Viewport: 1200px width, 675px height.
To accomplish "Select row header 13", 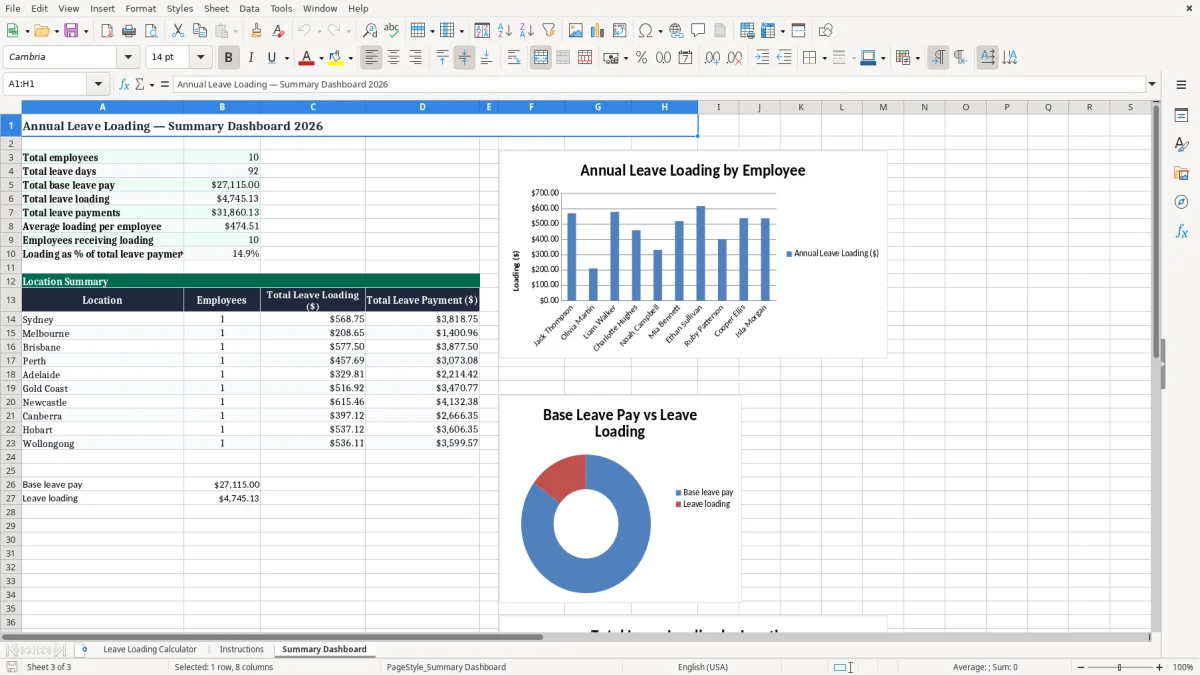I will [11, 300].
